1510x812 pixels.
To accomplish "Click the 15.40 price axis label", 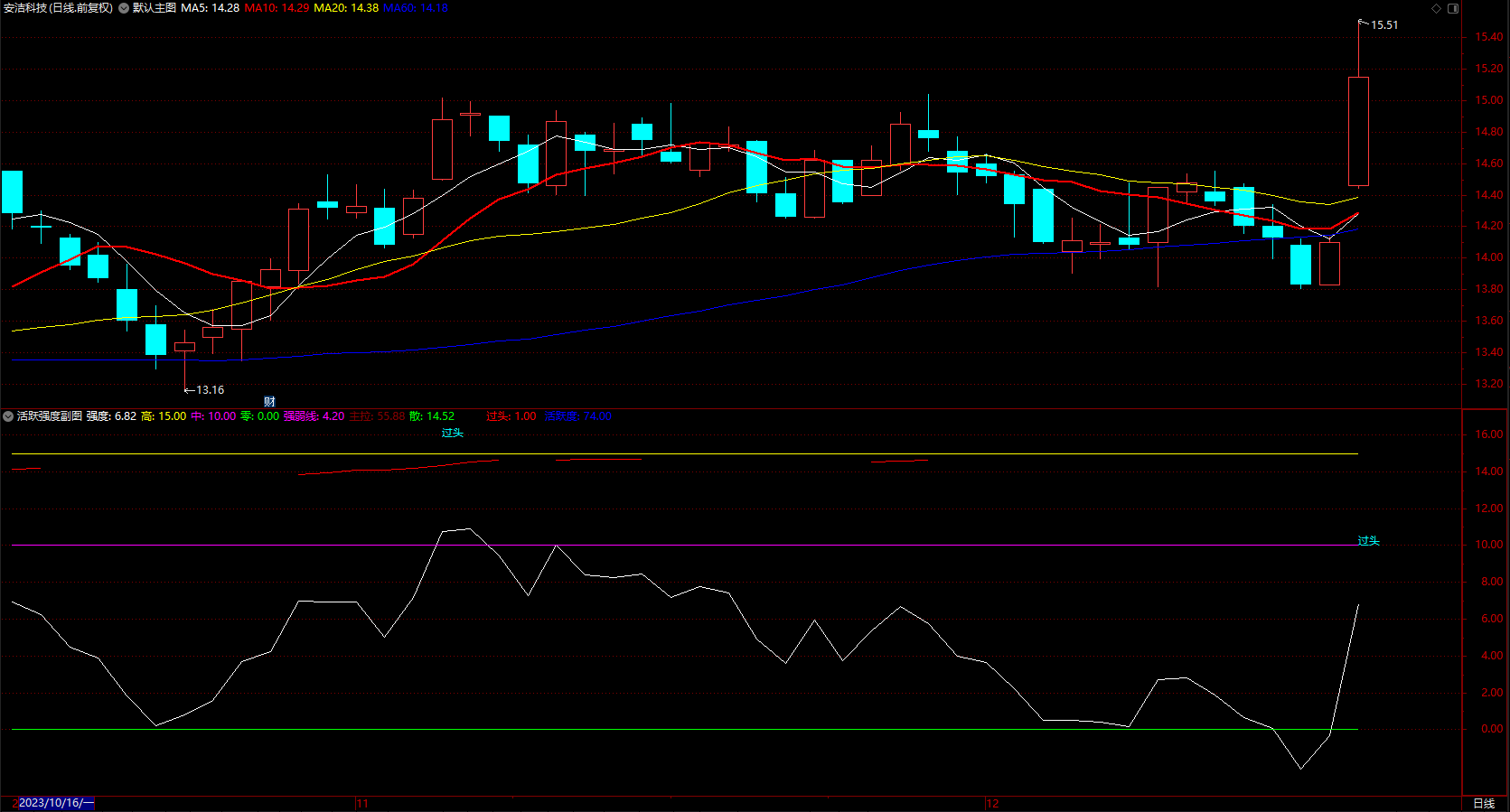I will (x=1489, y=37).
